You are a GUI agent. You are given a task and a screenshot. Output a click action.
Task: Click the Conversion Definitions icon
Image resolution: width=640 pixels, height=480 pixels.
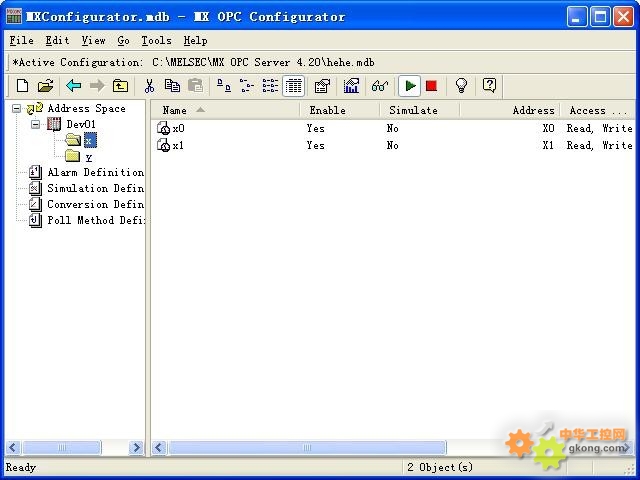coord(36,204)
